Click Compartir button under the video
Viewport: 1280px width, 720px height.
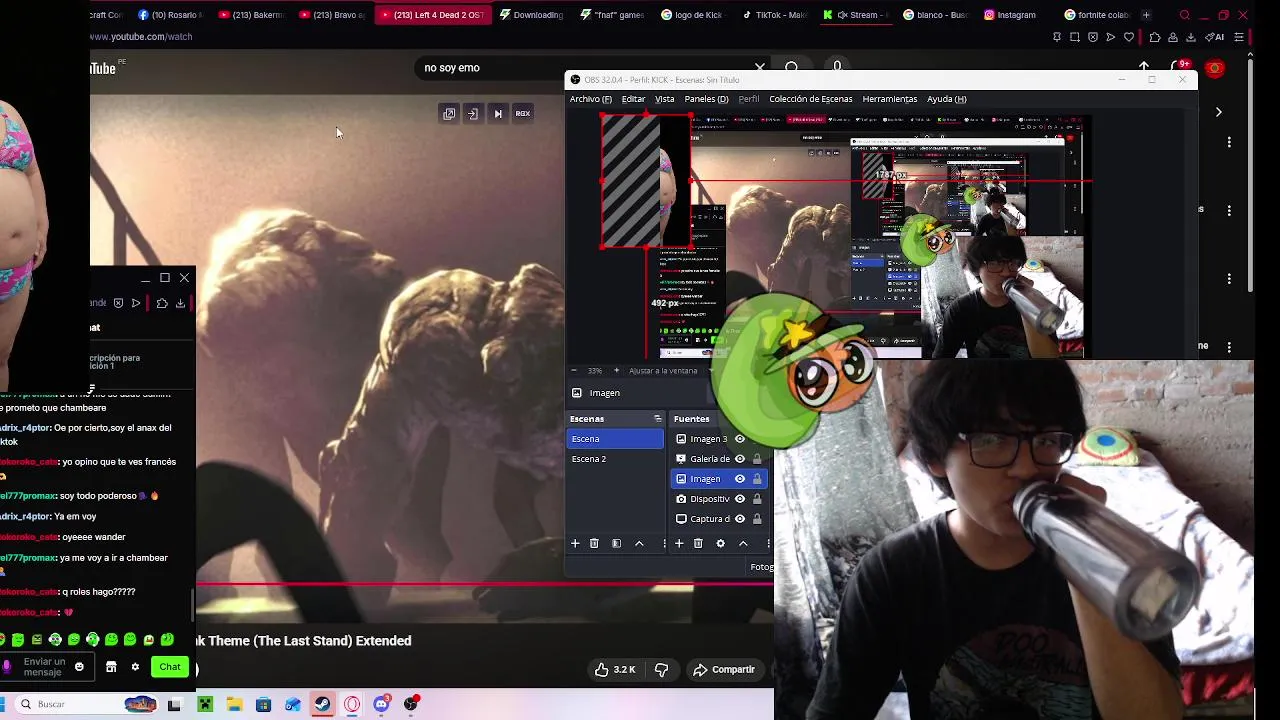[724, 670]
